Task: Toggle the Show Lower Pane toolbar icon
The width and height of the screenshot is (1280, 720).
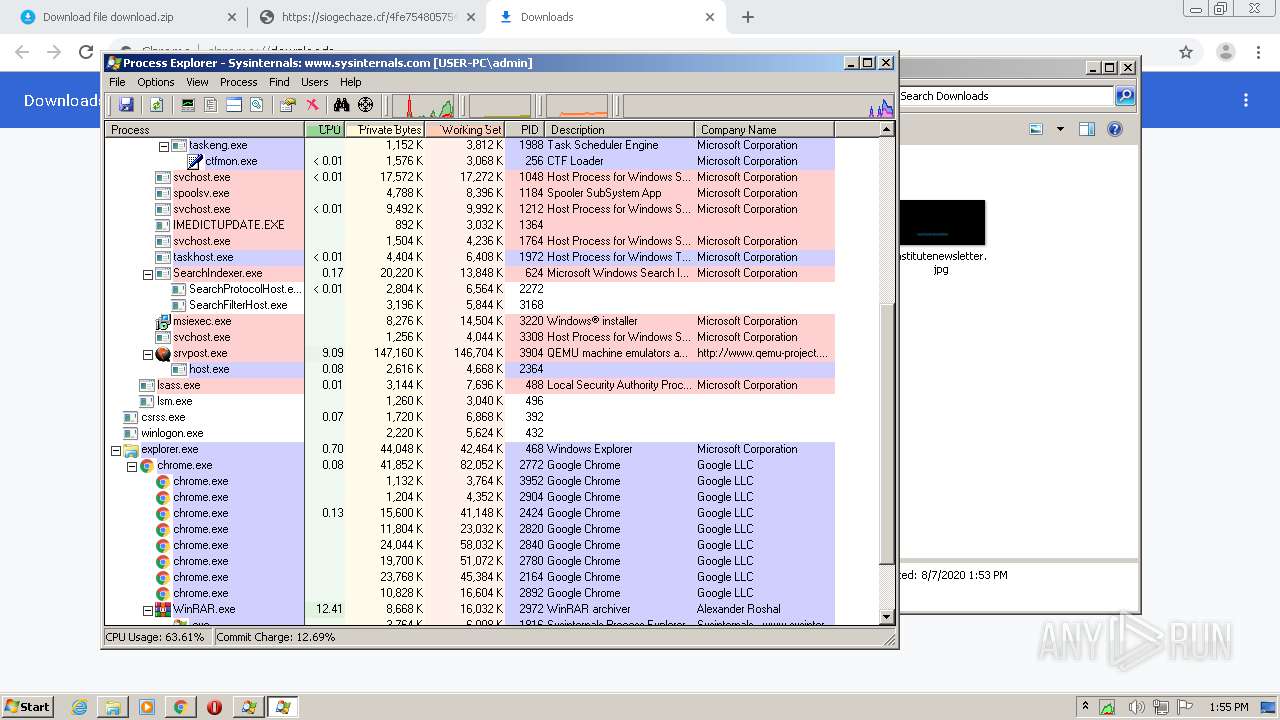Action: click(233, 105)
